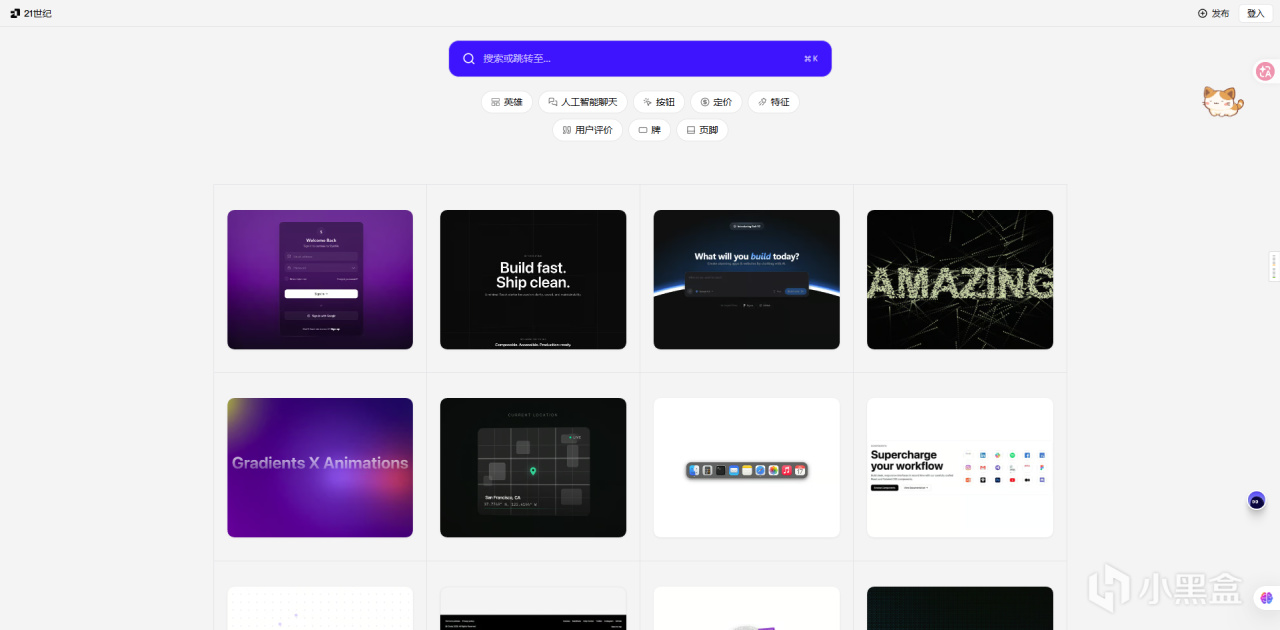1280x630 pixels.
Task: Open the purple Welcome Back login card
Action: click(x=320, y=279)
